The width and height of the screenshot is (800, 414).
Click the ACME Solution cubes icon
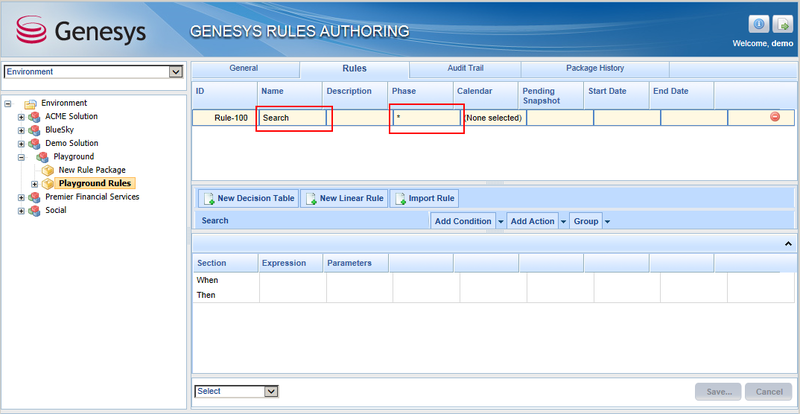(x=34, y=117)
